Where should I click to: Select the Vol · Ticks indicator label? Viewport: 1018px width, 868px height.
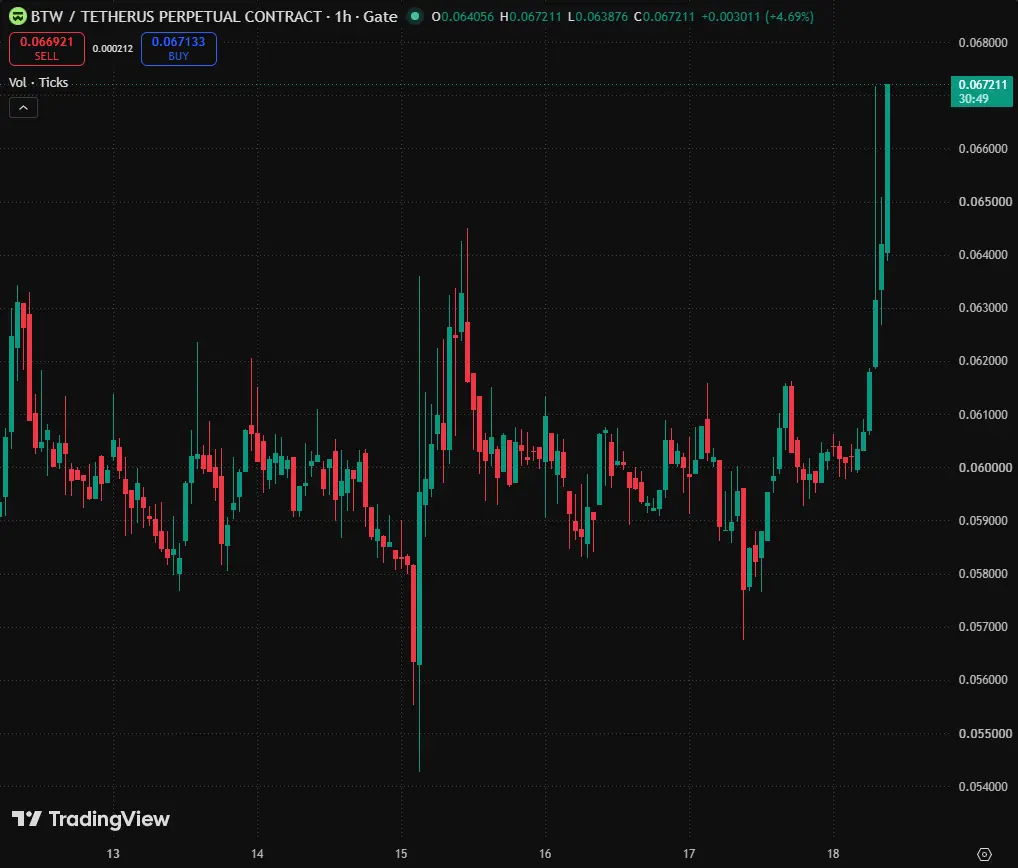(x=38, y=82)
